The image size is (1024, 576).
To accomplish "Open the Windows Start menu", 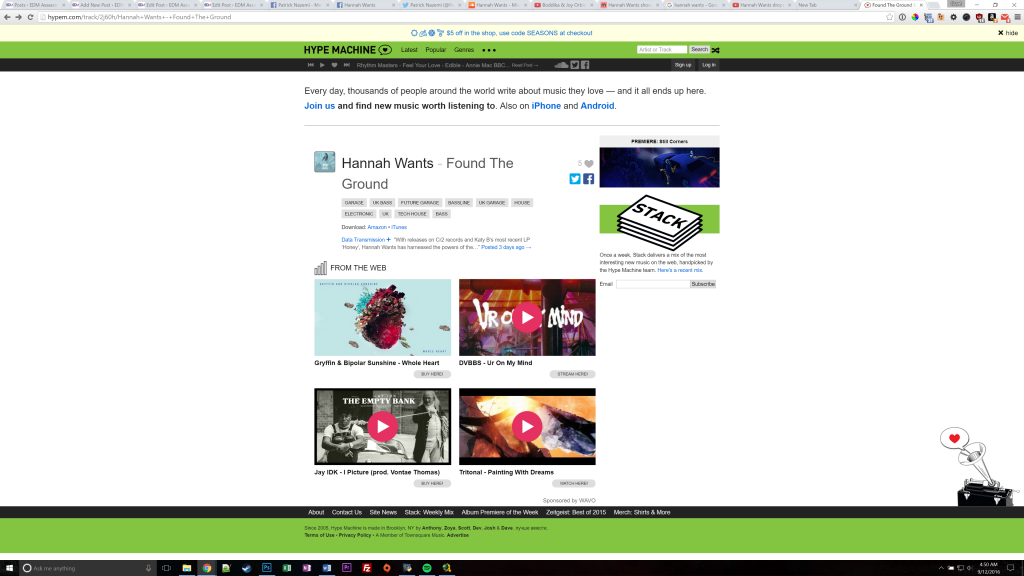I will click(9, 568).
